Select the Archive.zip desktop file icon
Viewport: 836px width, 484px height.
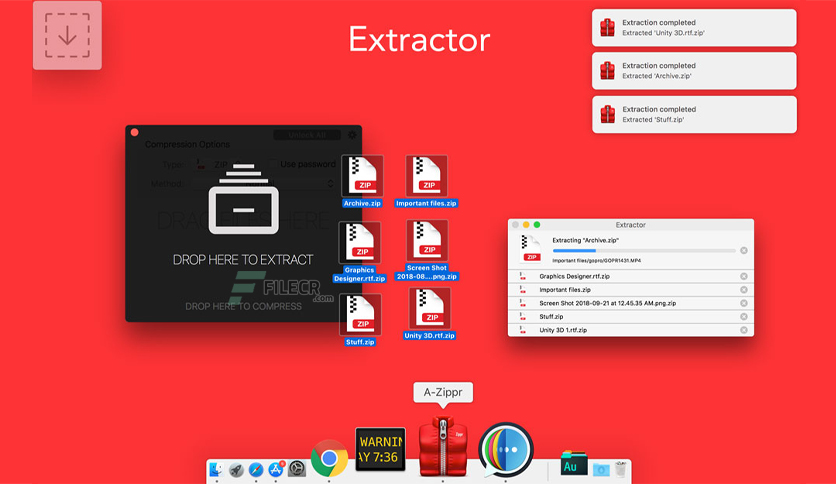362,176
